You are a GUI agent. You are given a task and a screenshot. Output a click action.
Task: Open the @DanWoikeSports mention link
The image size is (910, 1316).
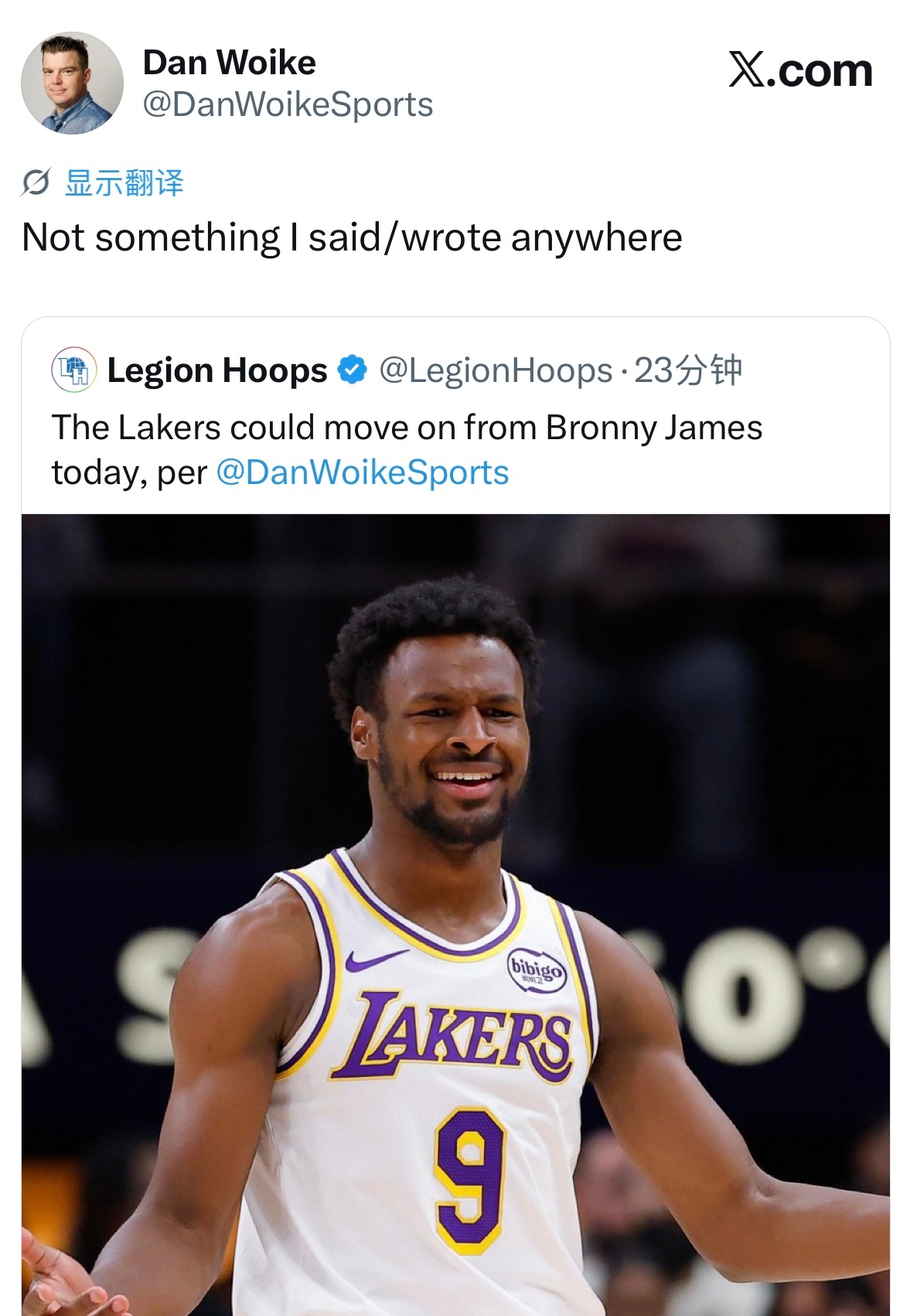pyautogui.click(x=362, y=472)
